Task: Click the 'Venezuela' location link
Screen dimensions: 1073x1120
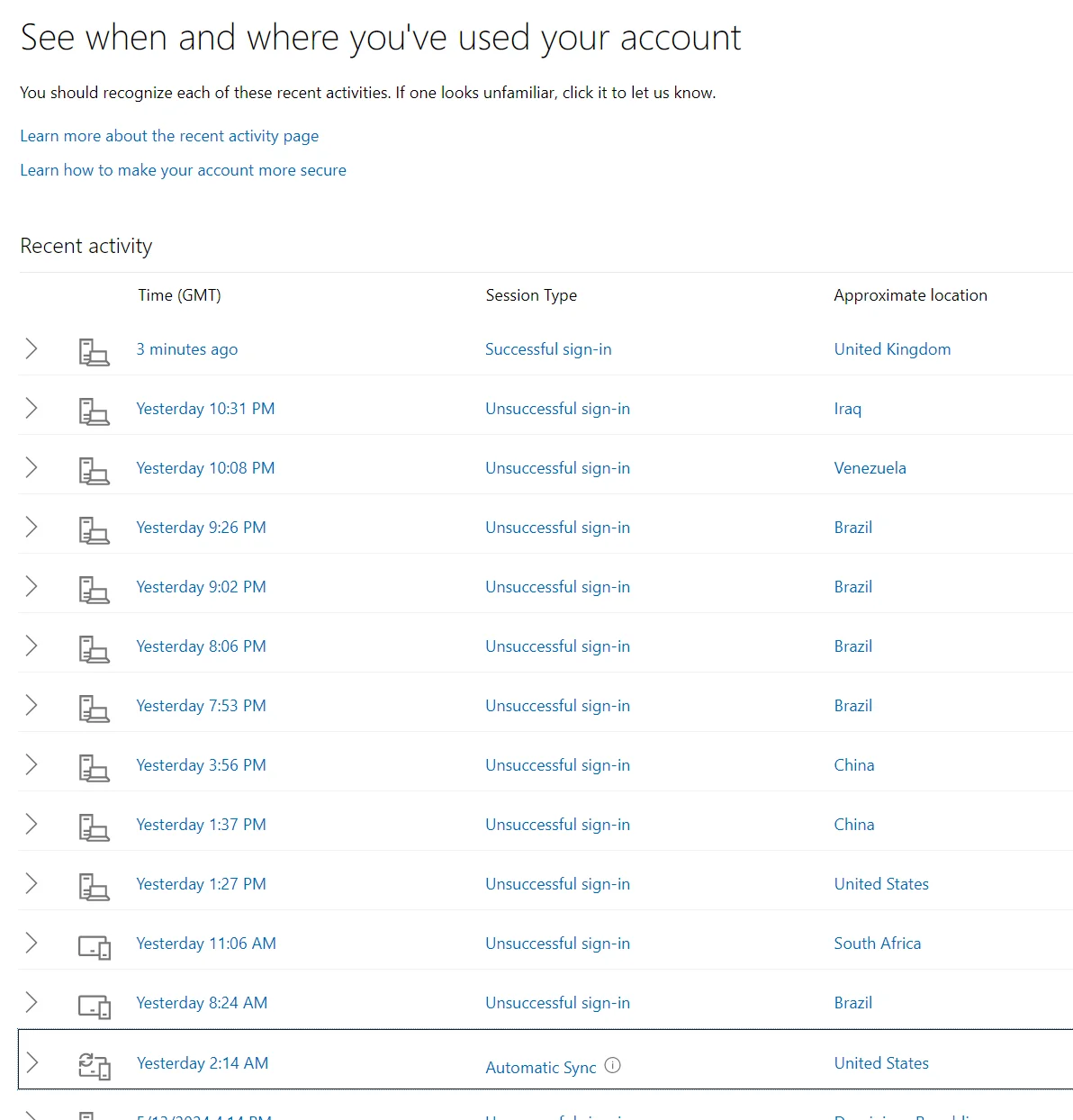Action: 870,468
